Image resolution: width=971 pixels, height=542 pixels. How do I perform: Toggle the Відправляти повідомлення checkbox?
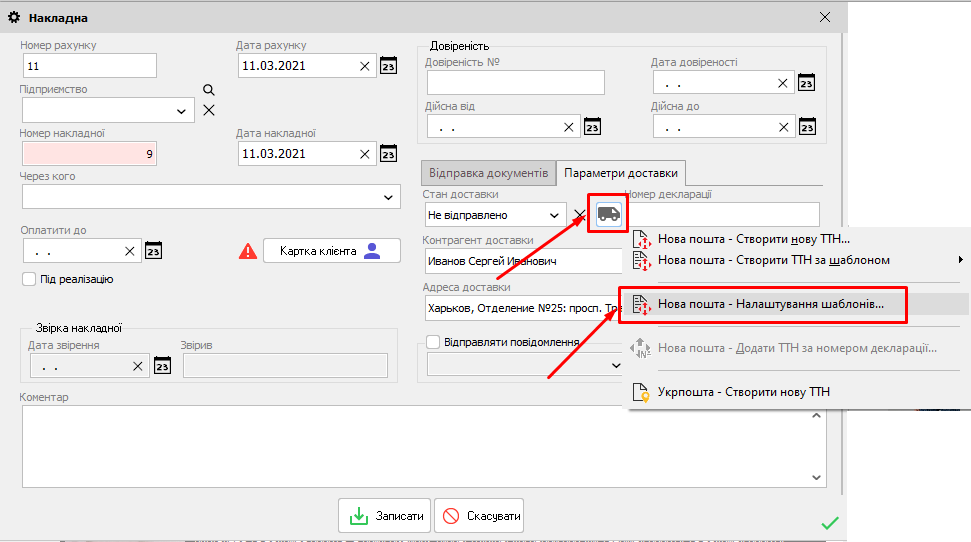click(x=433, y=342)
